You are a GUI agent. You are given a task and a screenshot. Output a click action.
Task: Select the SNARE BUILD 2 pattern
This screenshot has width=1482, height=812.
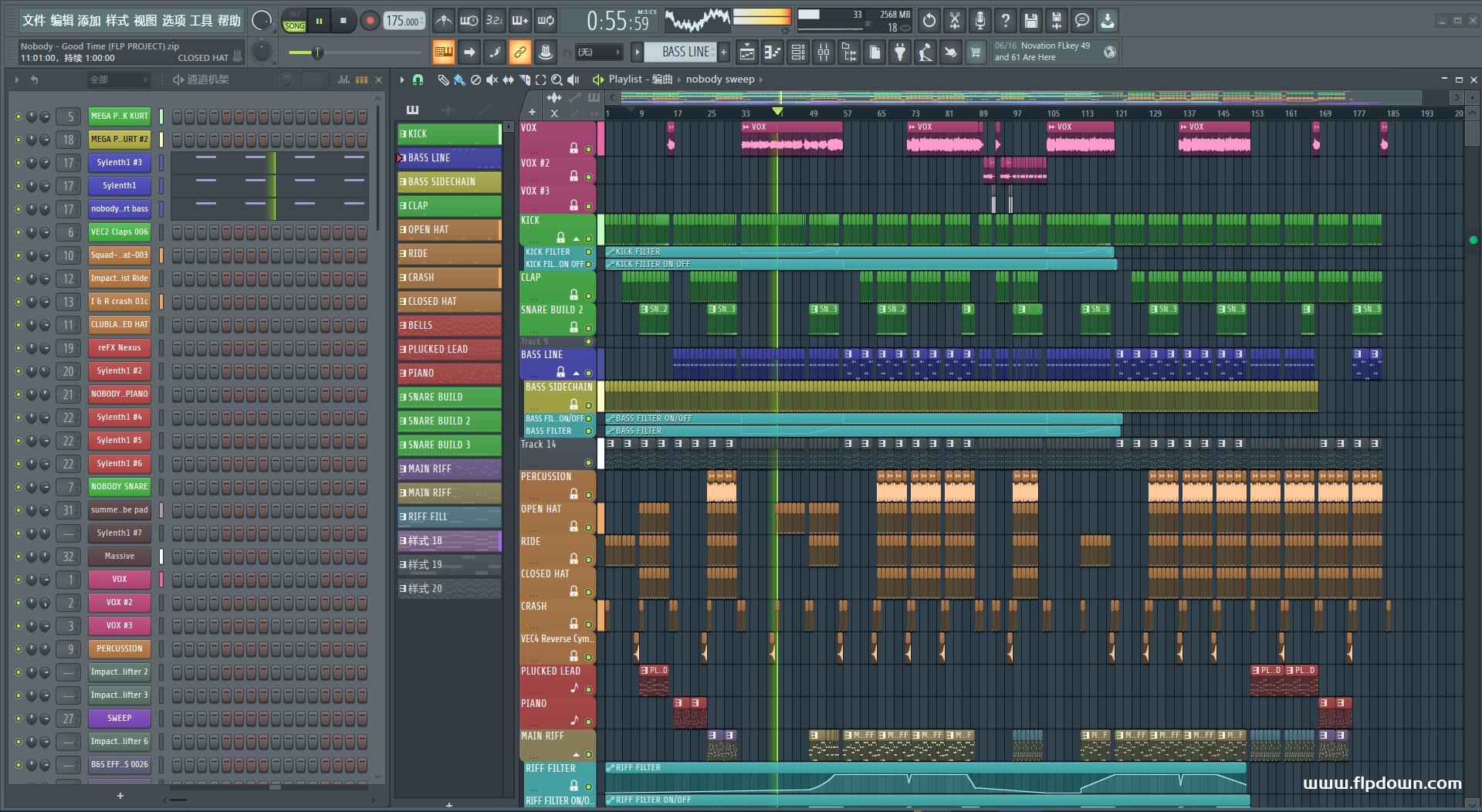pyautogui.click(x=449, y=421)
